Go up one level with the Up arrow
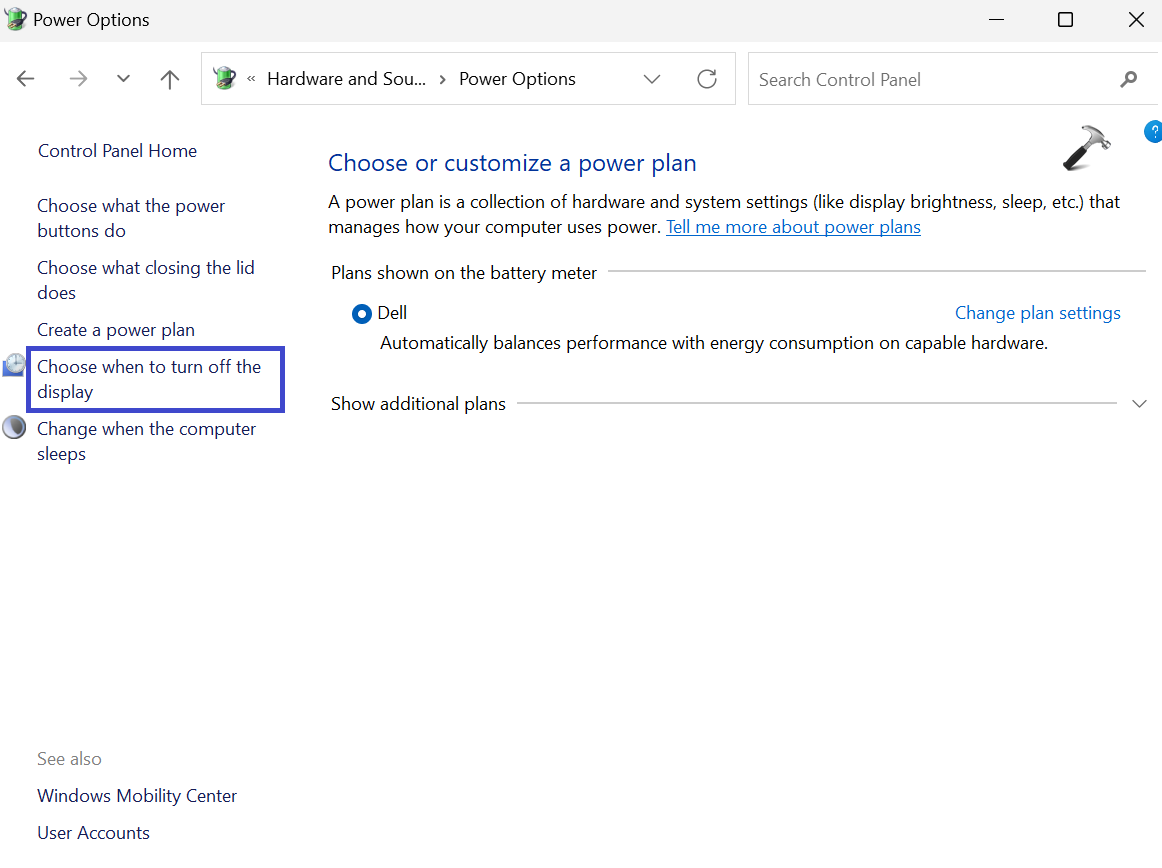 coord(170,79)
